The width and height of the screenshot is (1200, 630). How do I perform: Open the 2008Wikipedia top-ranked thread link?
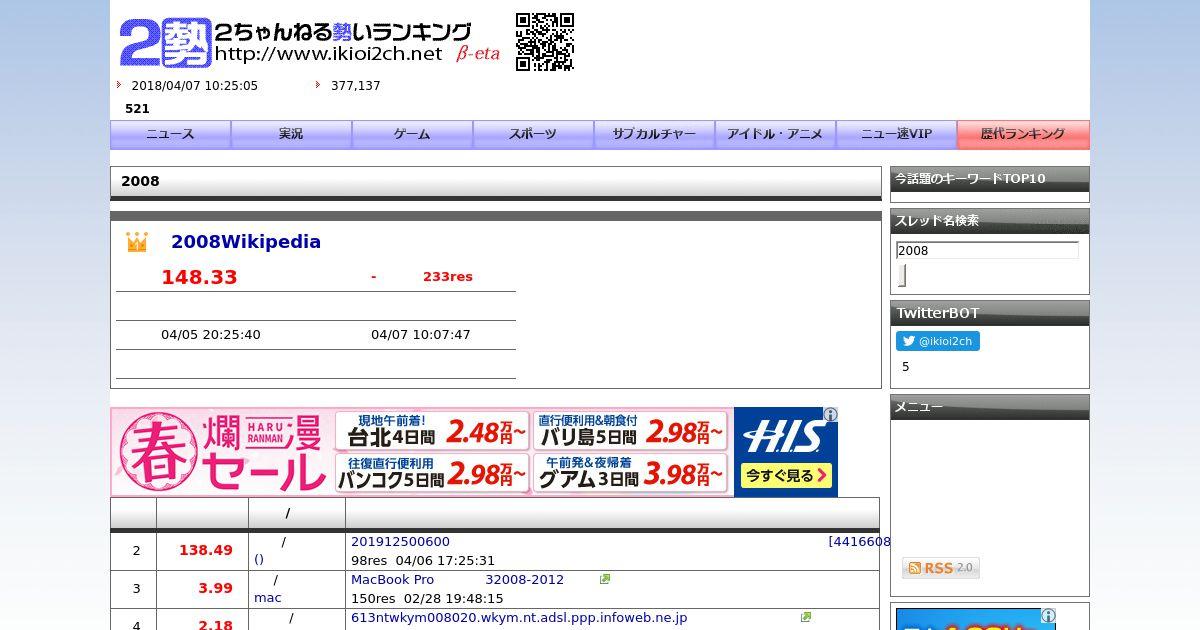[x=246, y=242]
